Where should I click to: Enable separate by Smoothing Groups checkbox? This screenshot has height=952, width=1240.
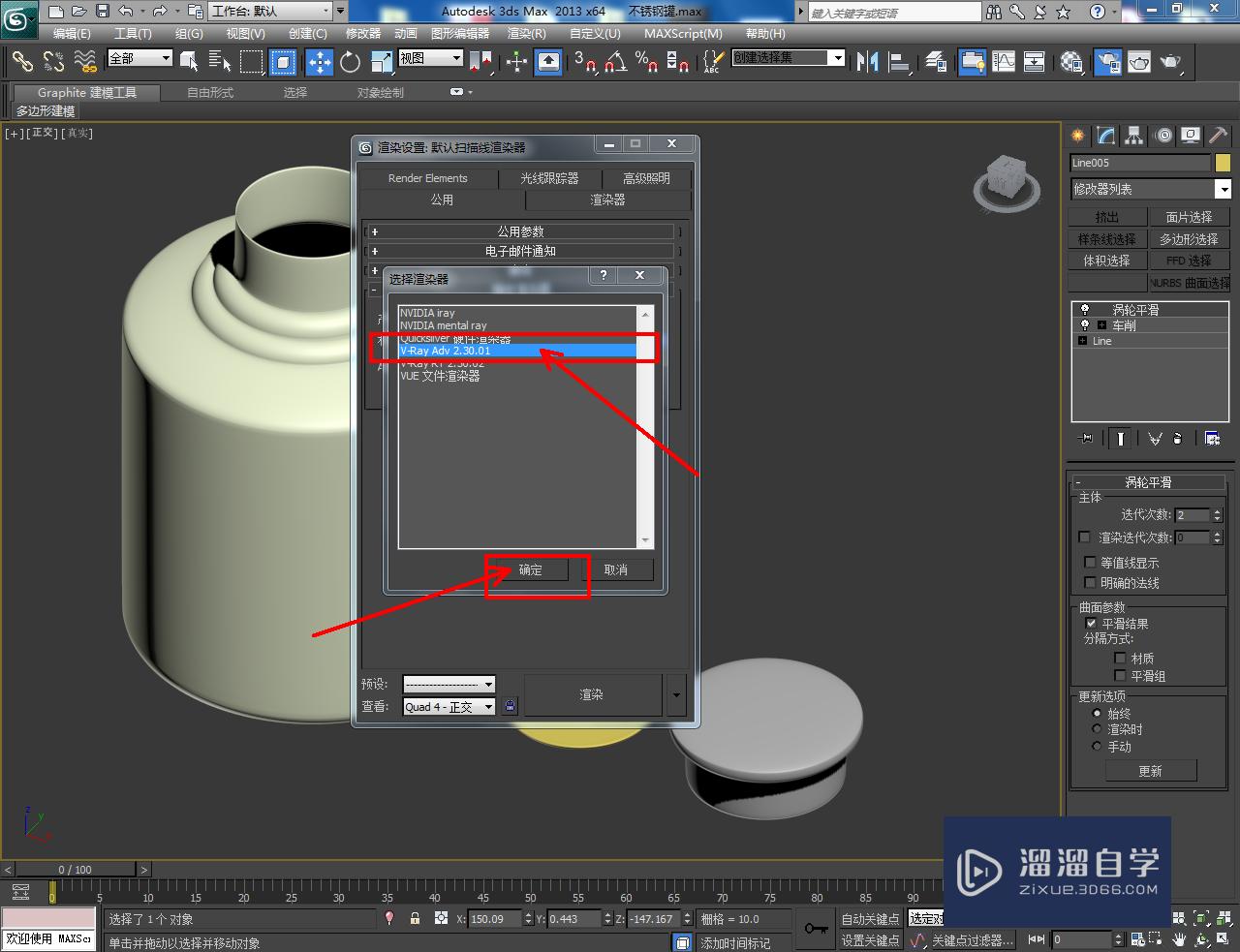click(x=1120, y=675)
